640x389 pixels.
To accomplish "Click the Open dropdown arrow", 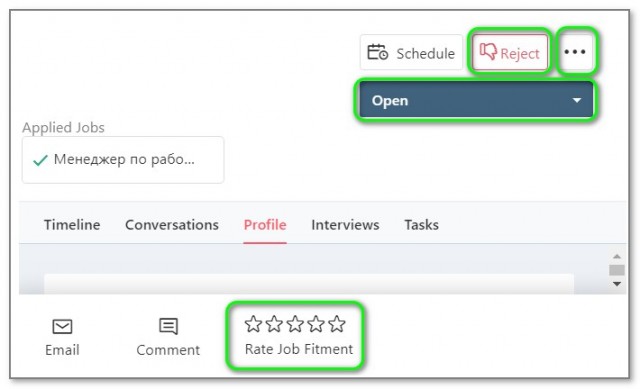I will click(576, 100).
